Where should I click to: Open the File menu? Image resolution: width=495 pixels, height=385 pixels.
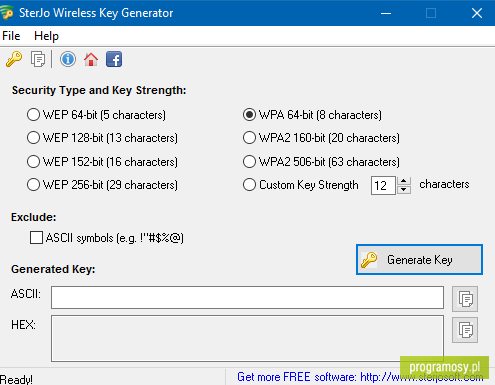click(x=11, y=36)
